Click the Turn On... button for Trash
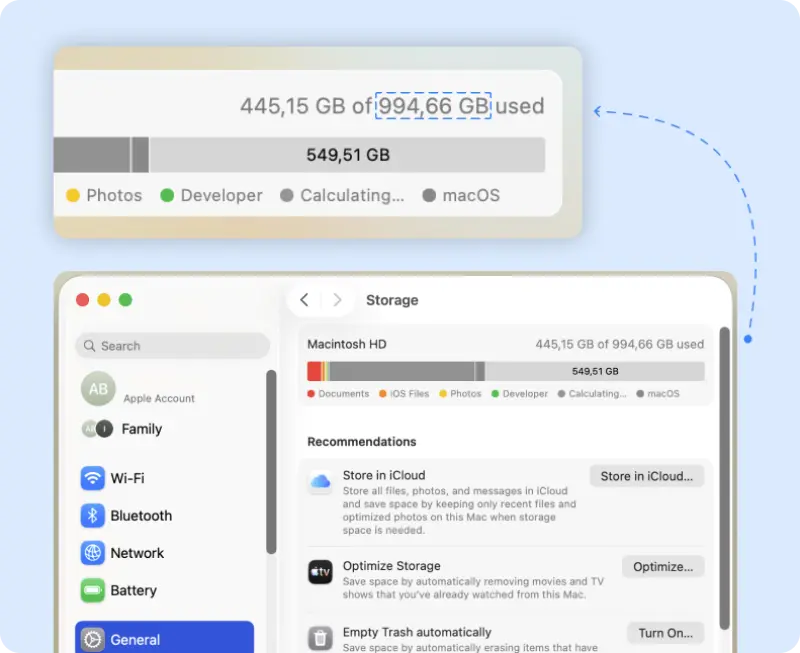 [x=665, y=633]
